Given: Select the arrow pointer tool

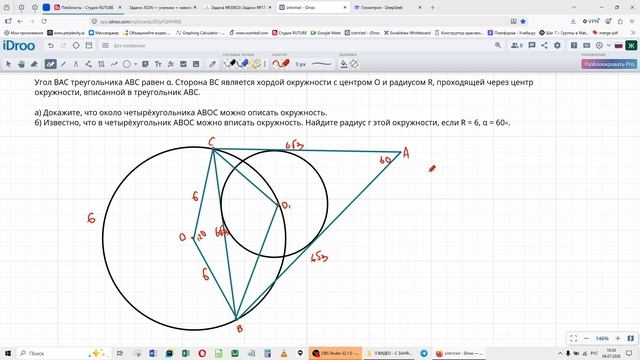Looking at the screenshot, I should point(8,64).
